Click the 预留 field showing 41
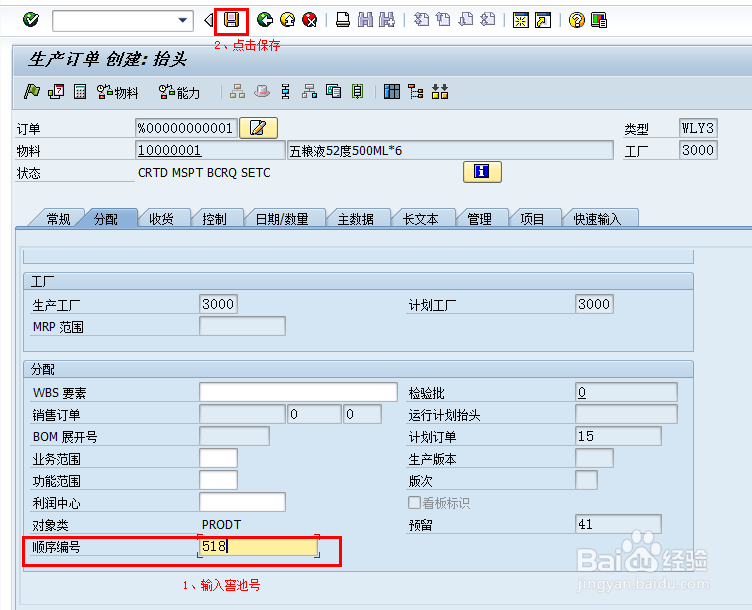Screen dimensions: 752x610 pos(618,524)
